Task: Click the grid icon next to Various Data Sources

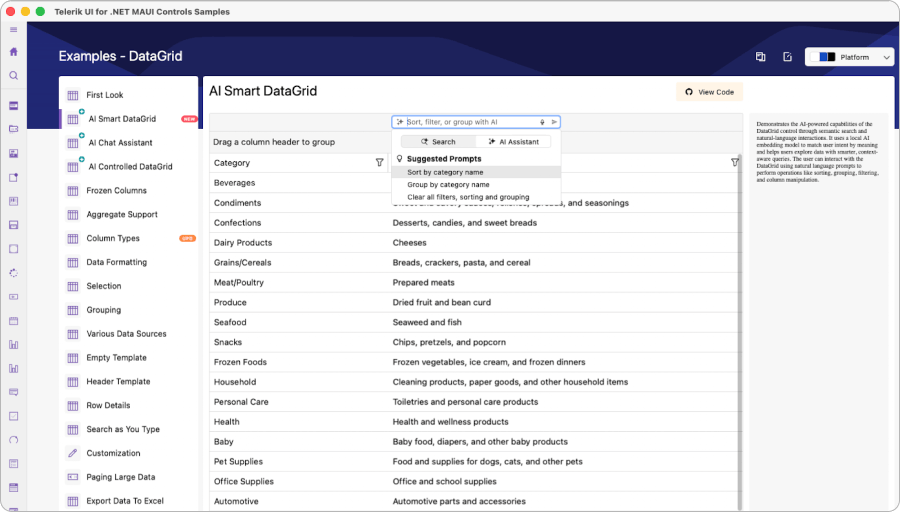Action: (x=73, y=334)
